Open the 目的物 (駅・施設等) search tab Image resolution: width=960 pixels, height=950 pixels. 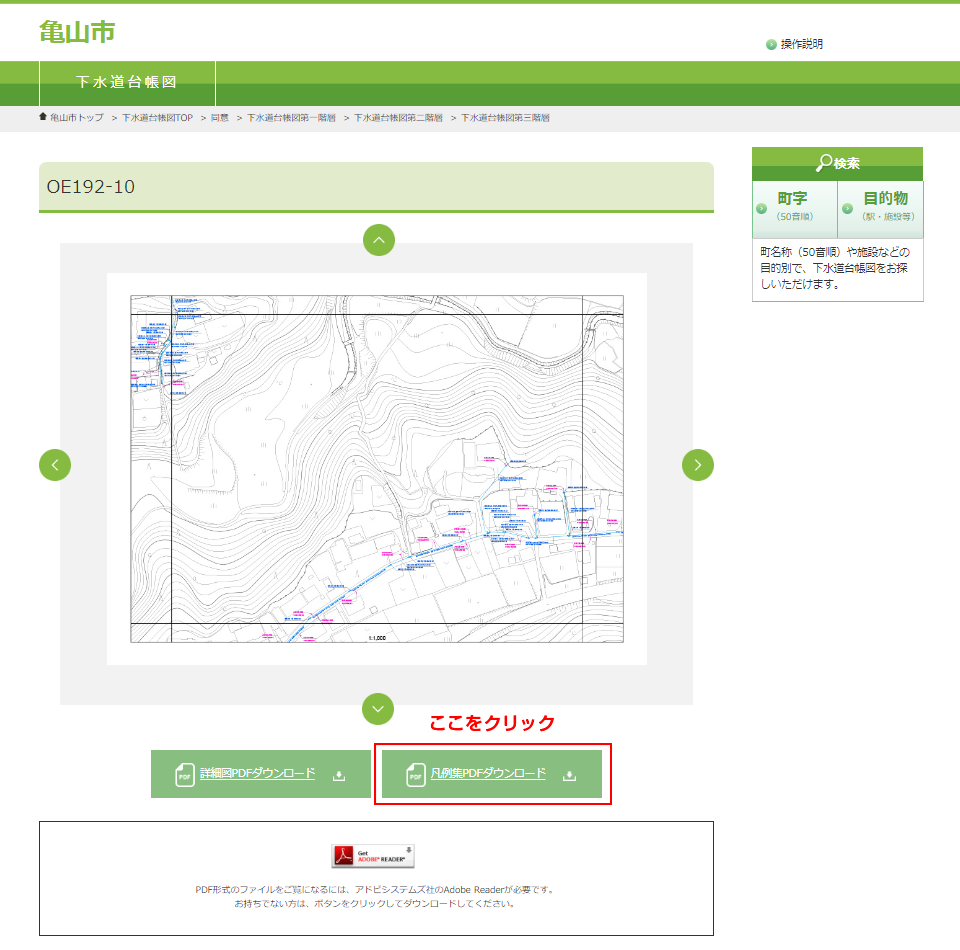click(881, 208)
